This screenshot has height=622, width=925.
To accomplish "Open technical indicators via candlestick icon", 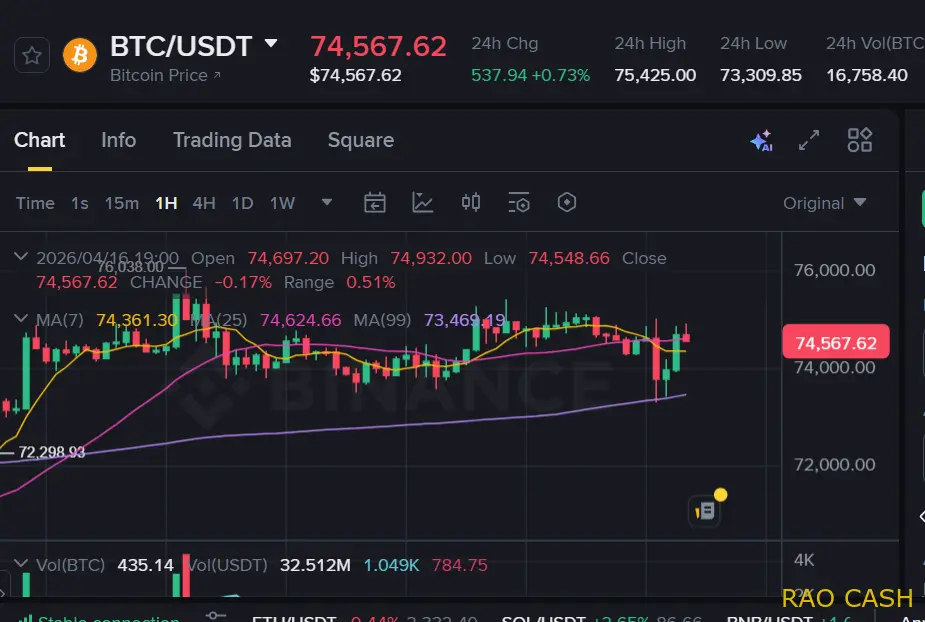I will point(470,202).
